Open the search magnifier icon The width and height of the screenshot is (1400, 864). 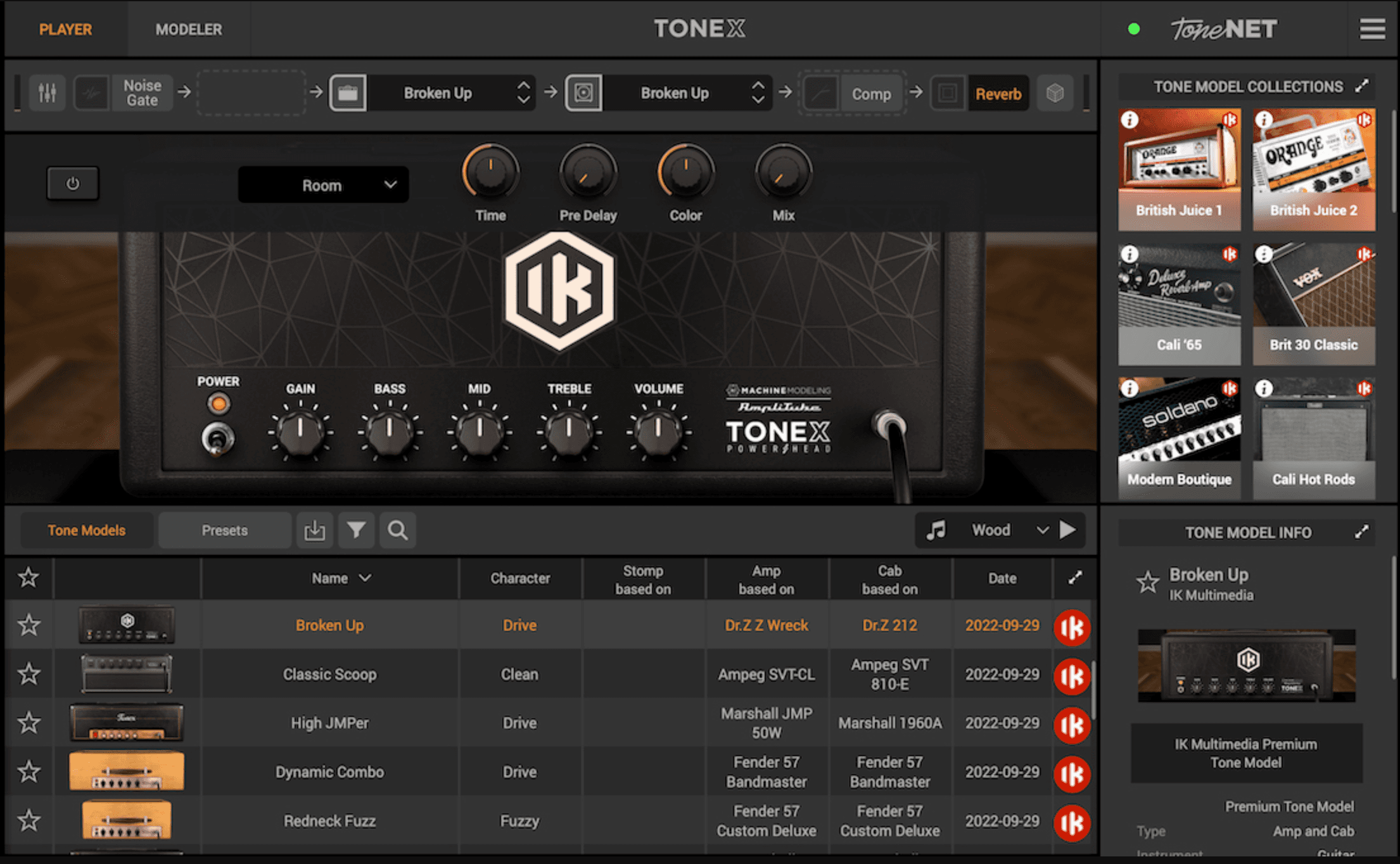(398, 530)
